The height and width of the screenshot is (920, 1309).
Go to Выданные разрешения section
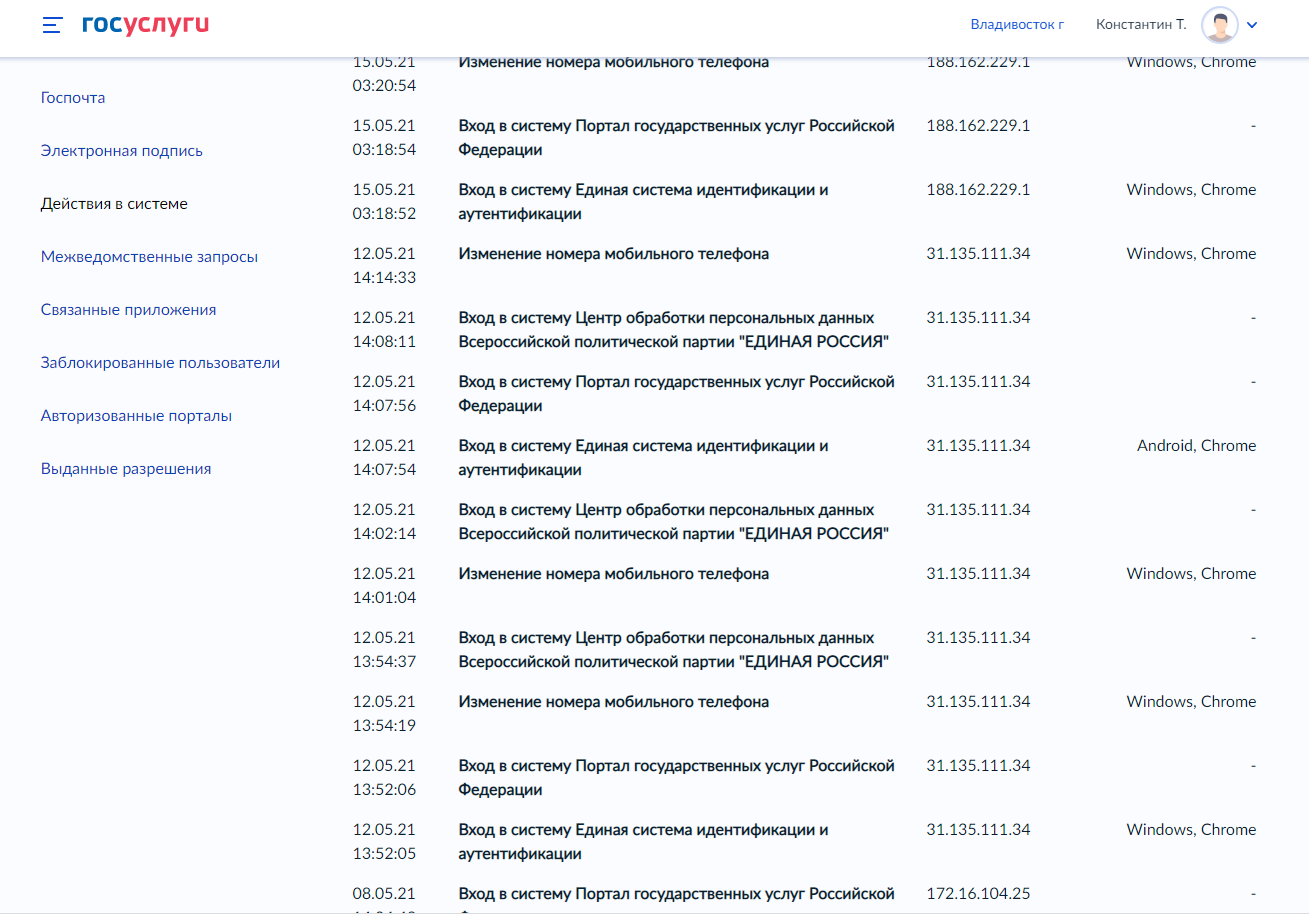(126, 469)
